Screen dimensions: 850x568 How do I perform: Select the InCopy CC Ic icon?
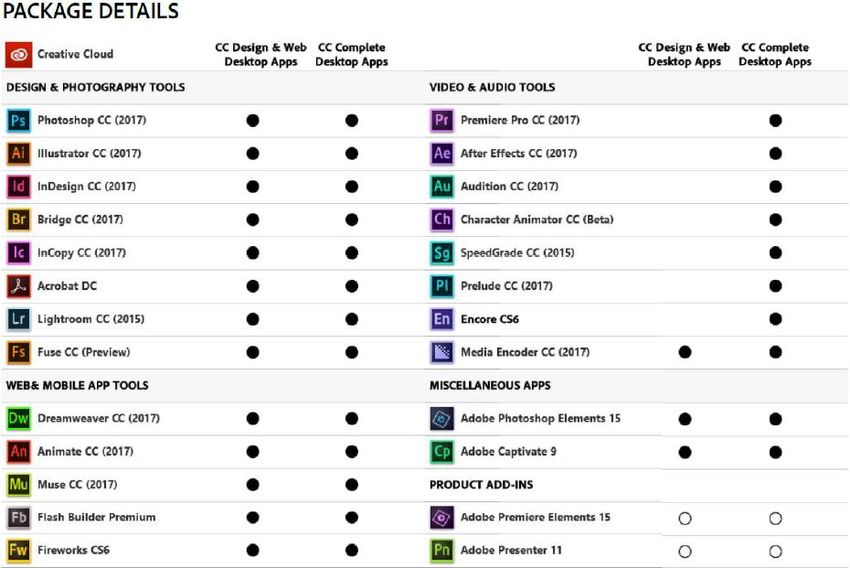(x=18, y=253)
